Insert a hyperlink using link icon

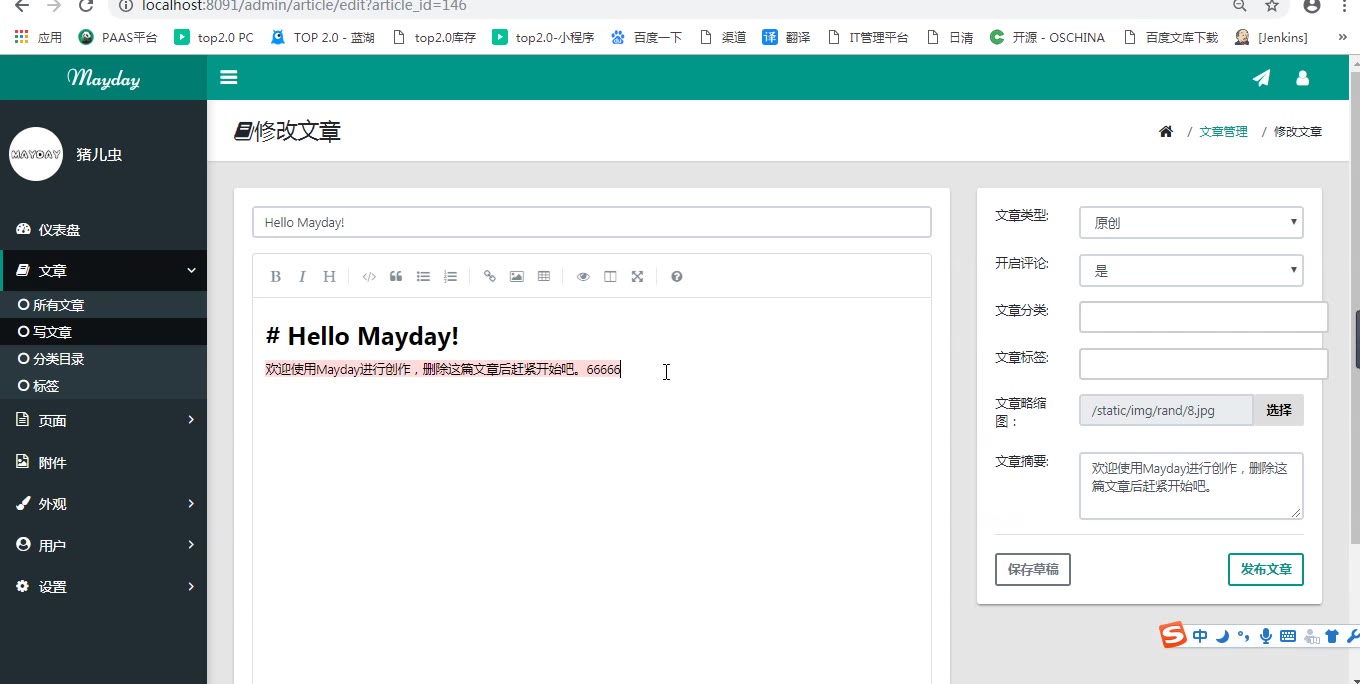coord(489,277)
